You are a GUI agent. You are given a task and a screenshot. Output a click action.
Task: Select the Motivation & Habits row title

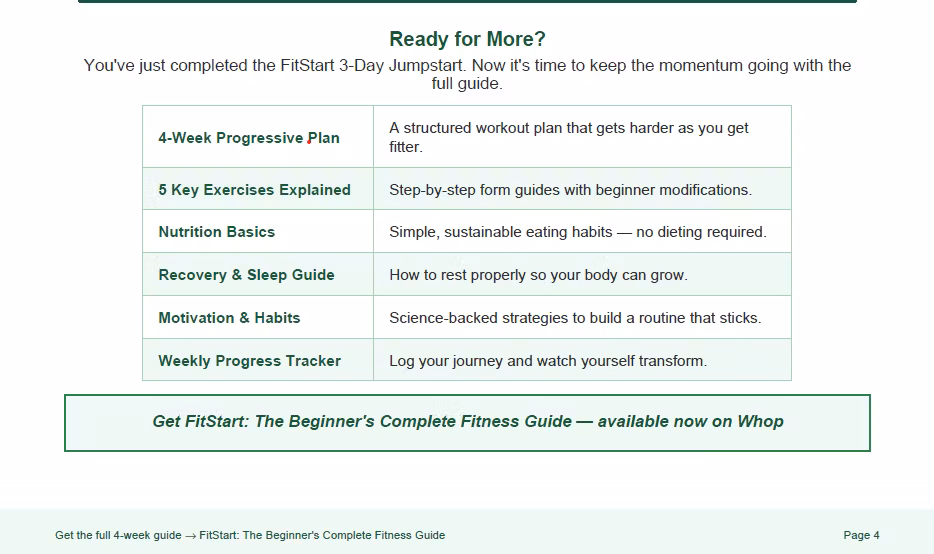[229, 318]
